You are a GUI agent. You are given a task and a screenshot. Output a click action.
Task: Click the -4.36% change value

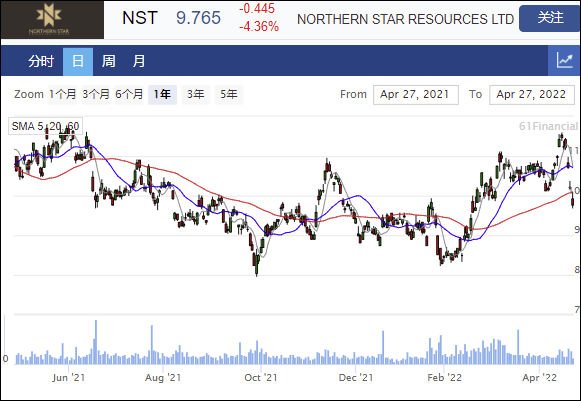(259, 27)
